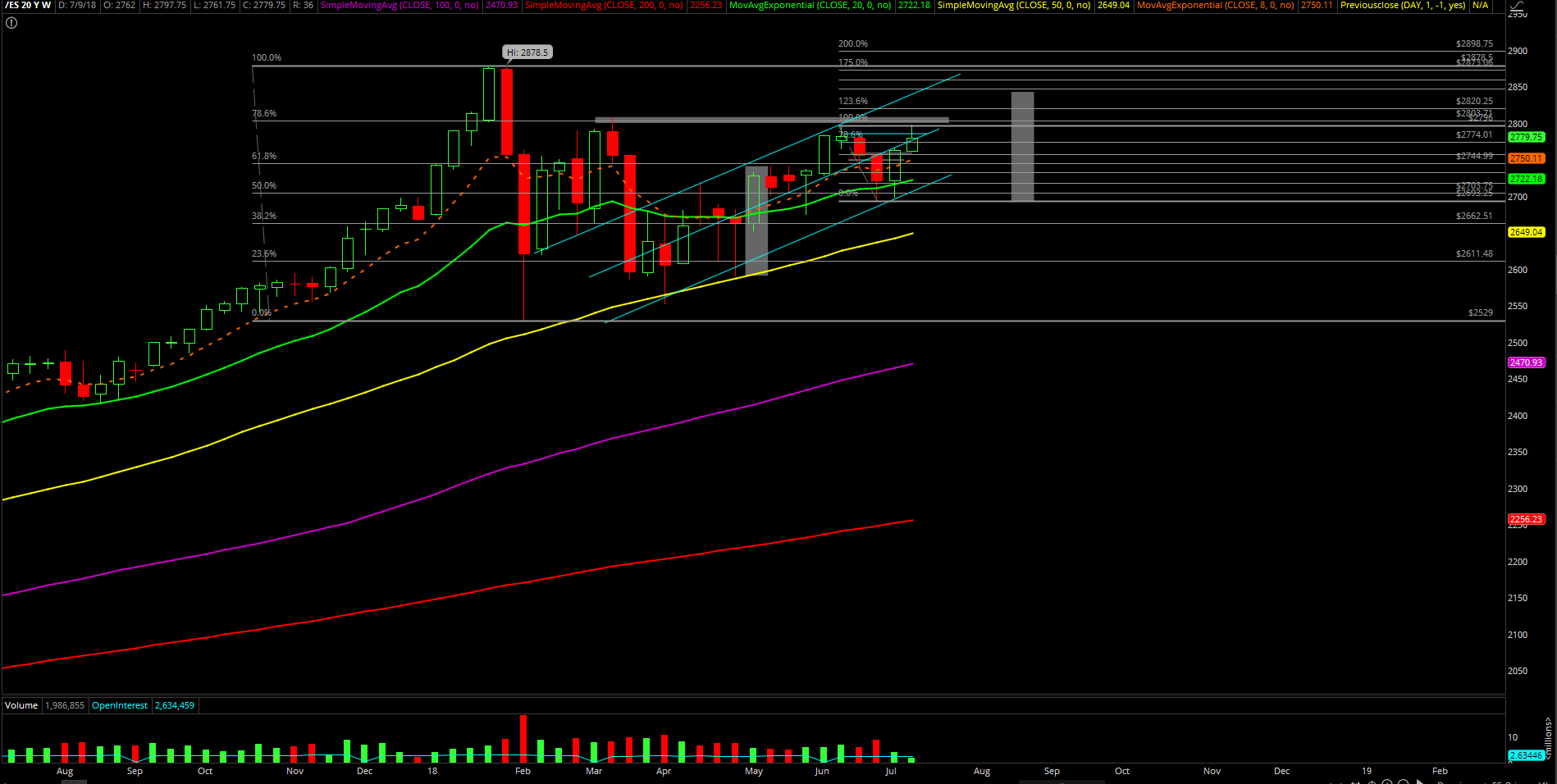The width and height of the screenshot is (1557, 784).
Task: Open MovAvgExponential (CLOSE, 8) study label
Action: (1215, 5)
